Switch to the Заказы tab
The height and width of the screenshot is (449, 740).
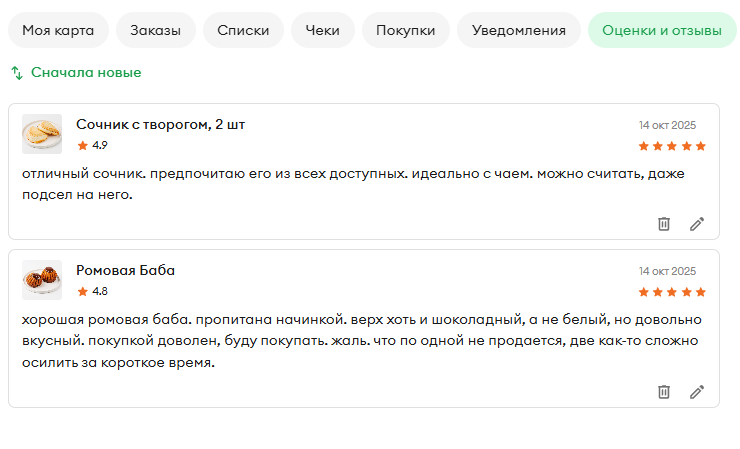tap(155, 30)
